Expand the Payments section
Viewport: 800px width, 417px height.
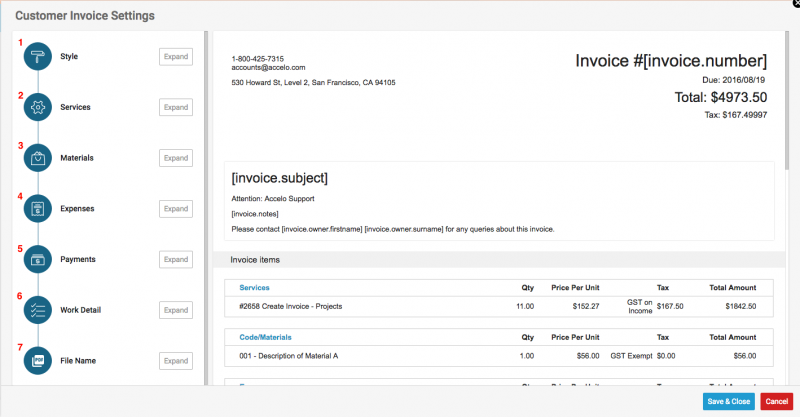176,259
